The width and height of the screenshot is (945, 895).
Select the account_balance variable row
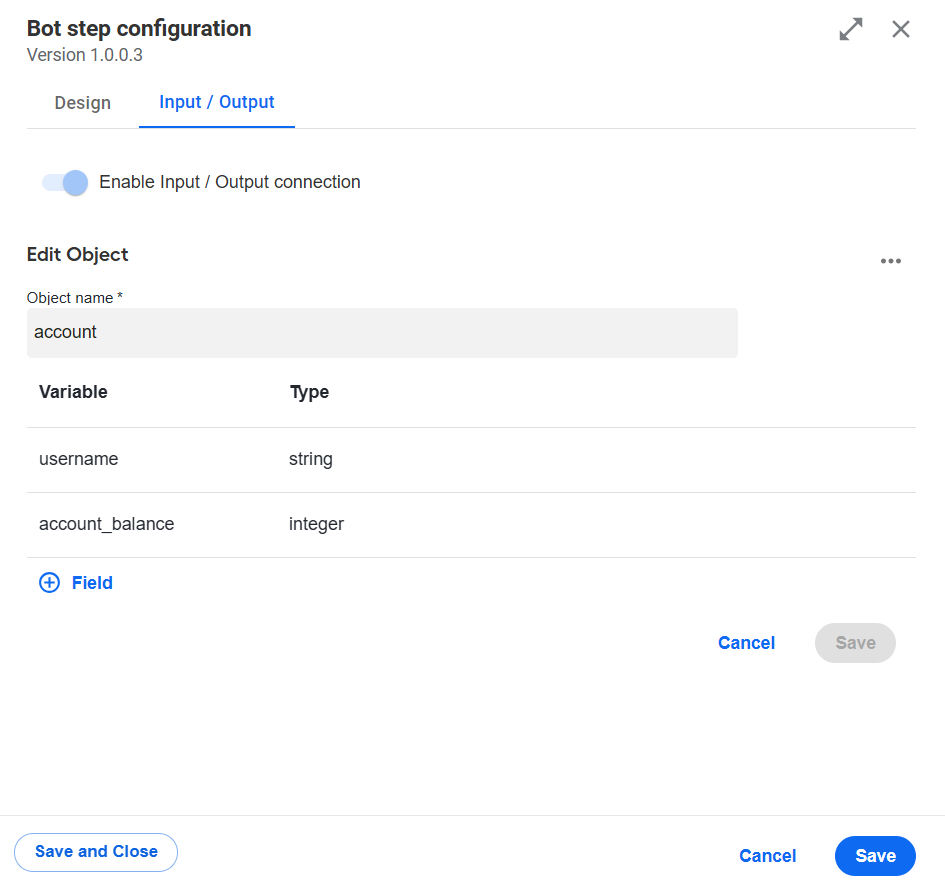coord(471,525)
